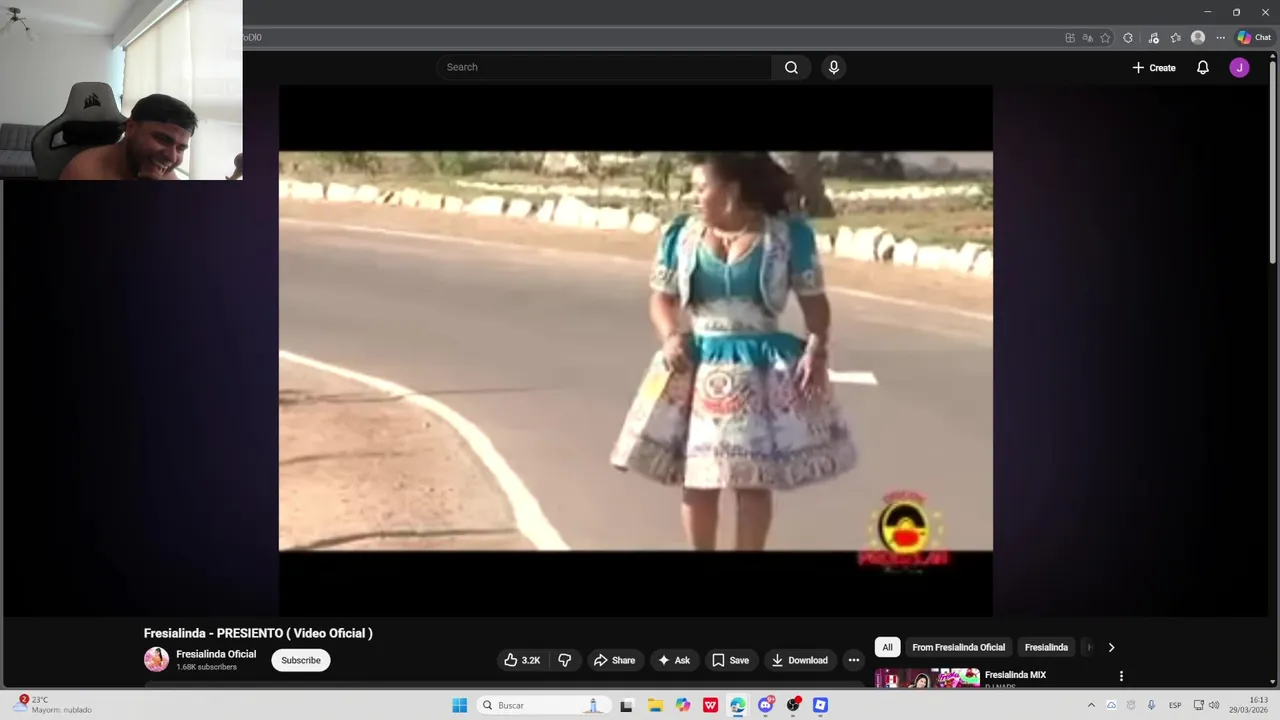1280x720 pixels.
Task: Open File Explorer from the taskbar
Action: tap(655, 705)
